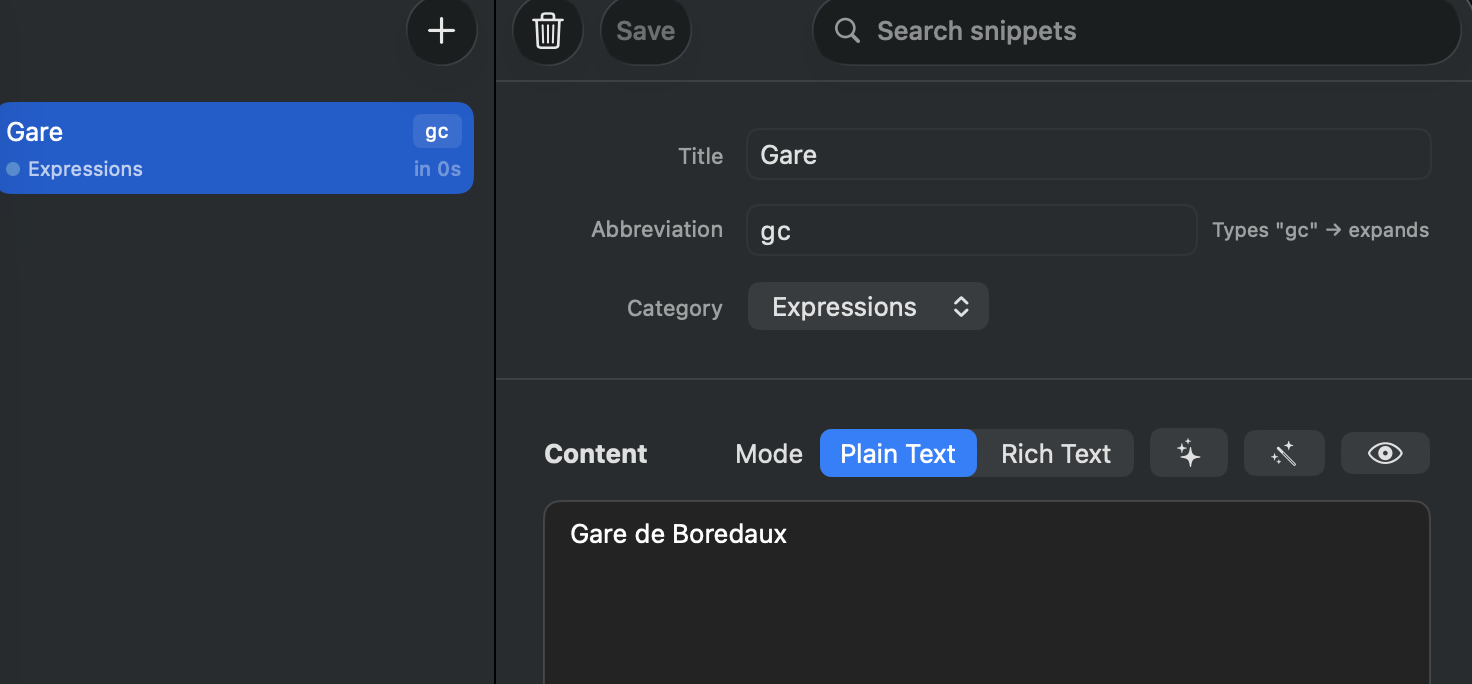Click inside the content text area
The height and width of the screenshot is (684, 1472).
[x=987, y=592]
